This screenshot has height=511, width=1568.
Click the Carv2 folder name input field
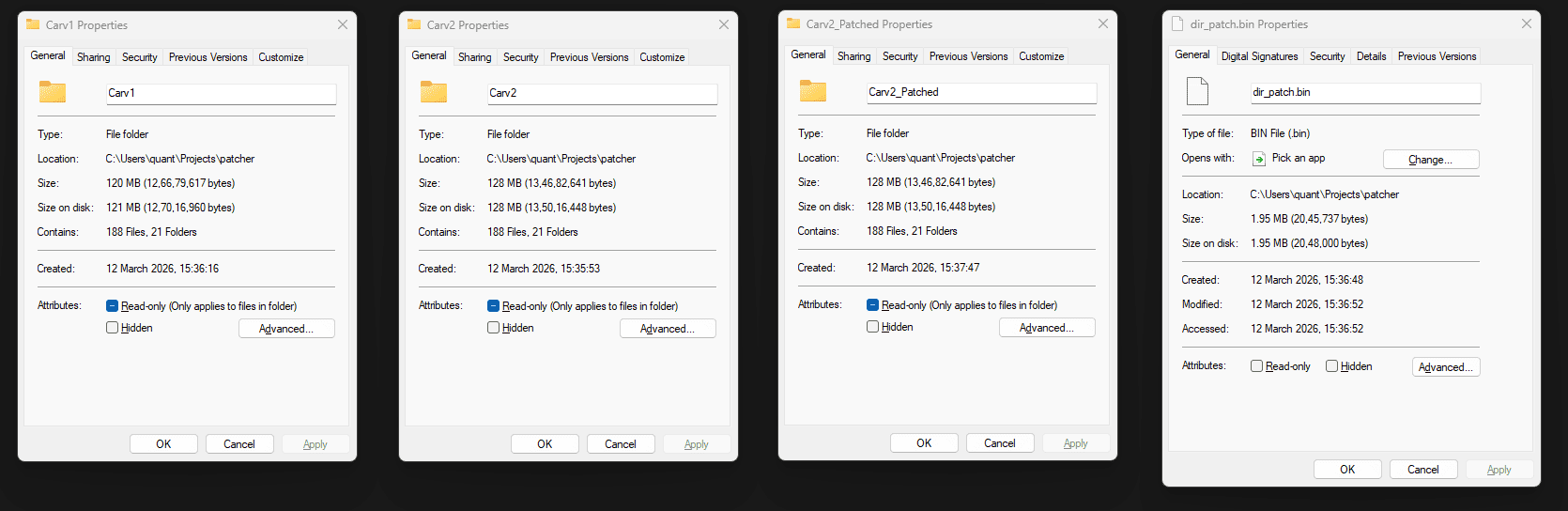pos(602,93)
